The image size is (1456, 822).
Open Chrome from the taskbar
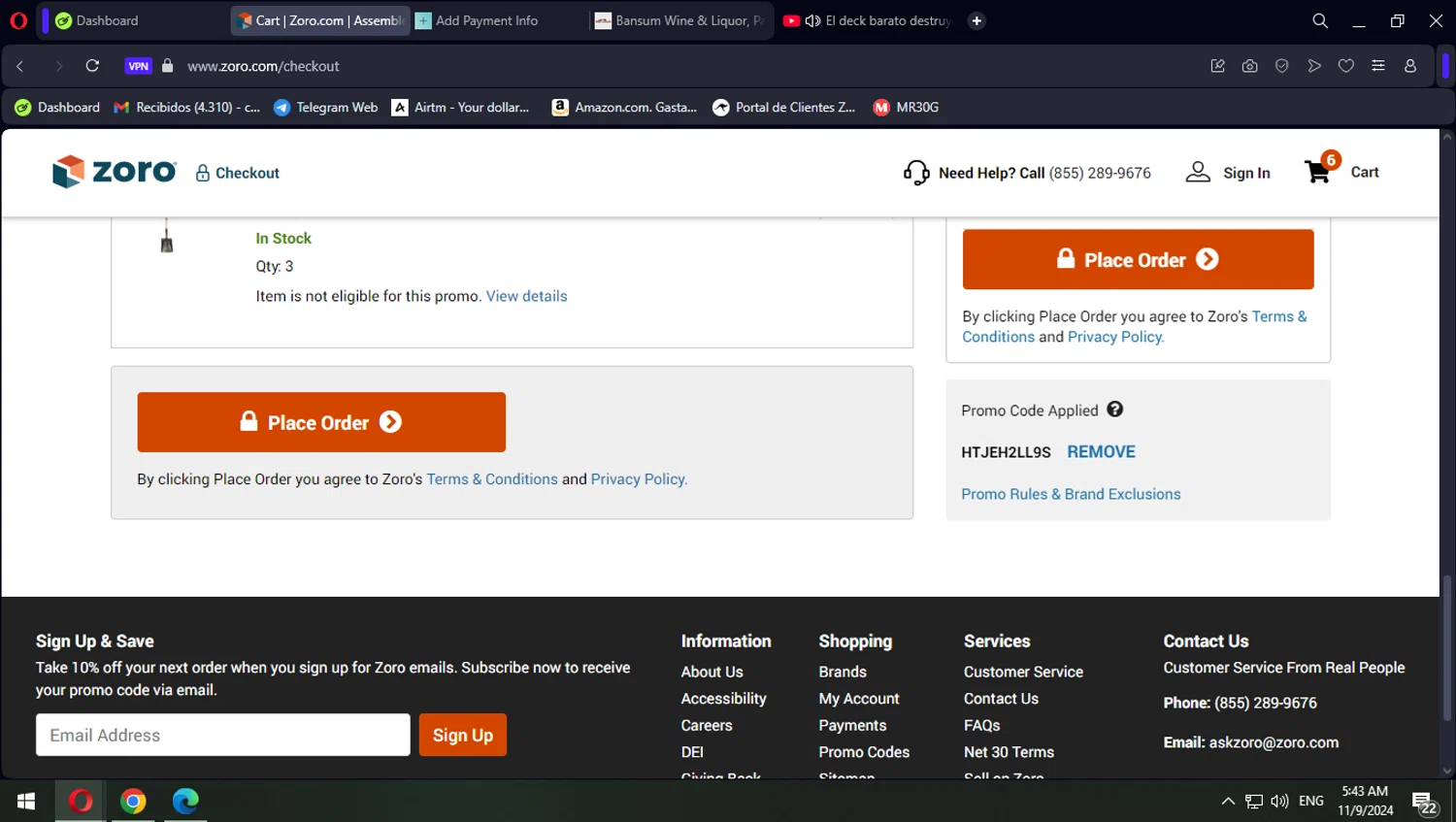(133, 801)
